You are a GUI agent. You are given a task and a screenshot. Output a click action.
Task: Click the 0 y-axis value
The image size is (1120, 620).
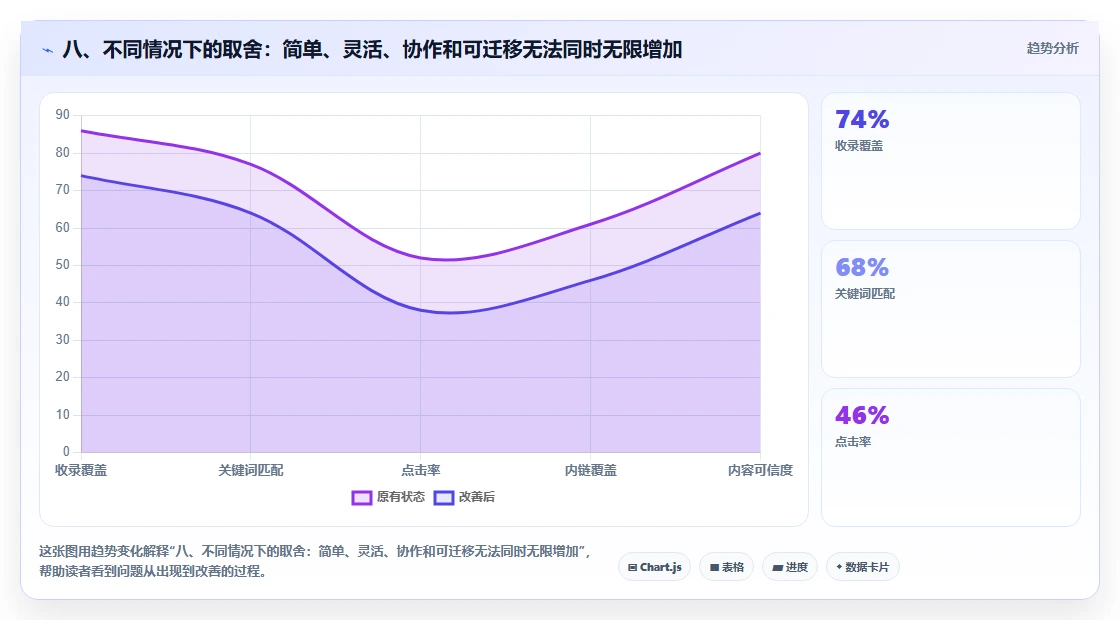coord(66,451)
